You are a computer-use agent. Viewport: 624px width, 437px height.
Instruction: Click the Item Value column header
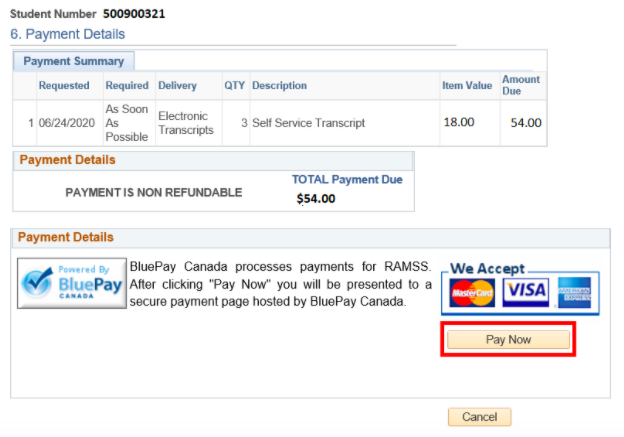click(x=467, y=86)
